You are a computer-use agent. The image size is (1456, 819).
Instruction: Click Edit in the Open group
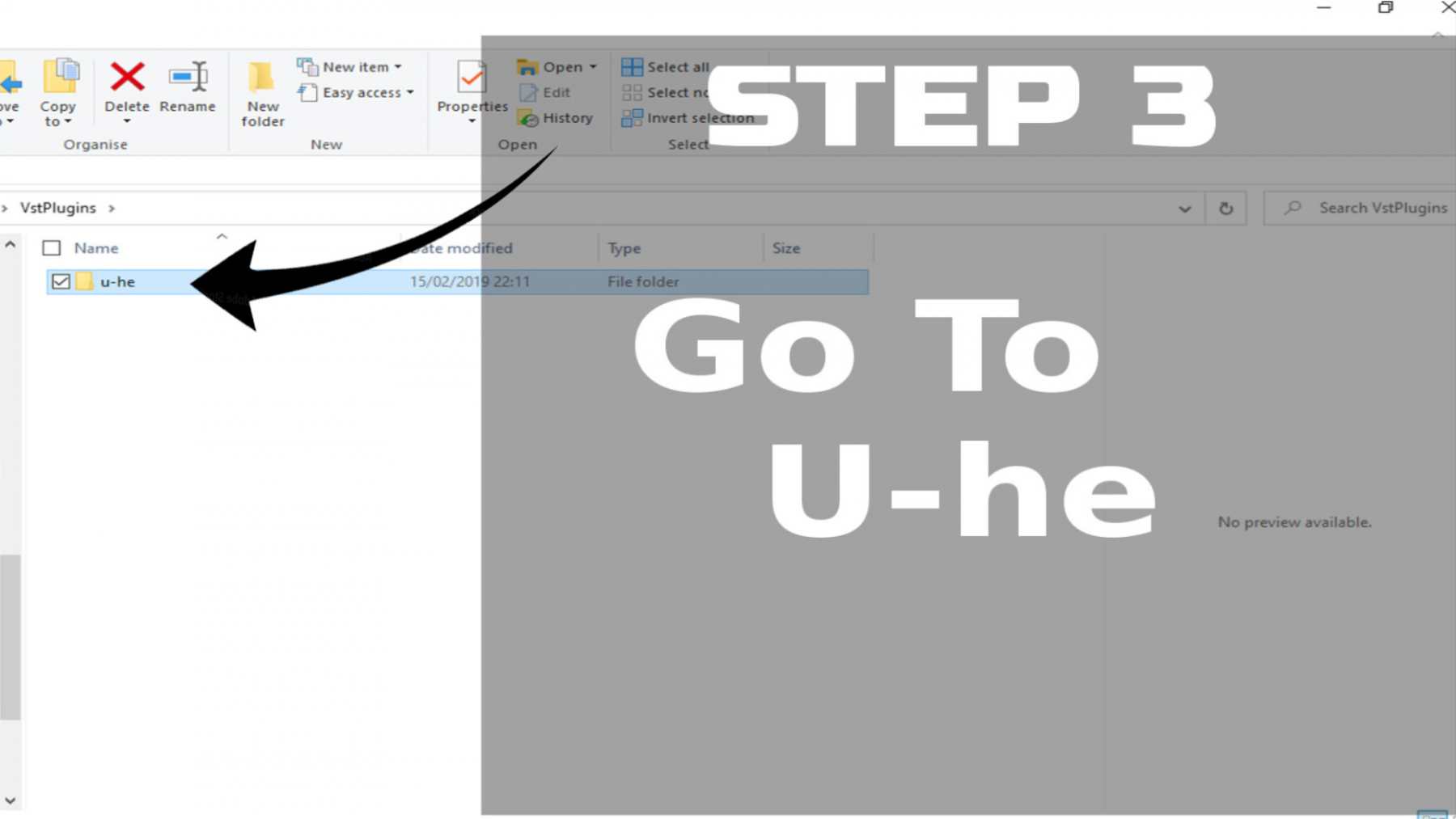click(x=545, y=92)
